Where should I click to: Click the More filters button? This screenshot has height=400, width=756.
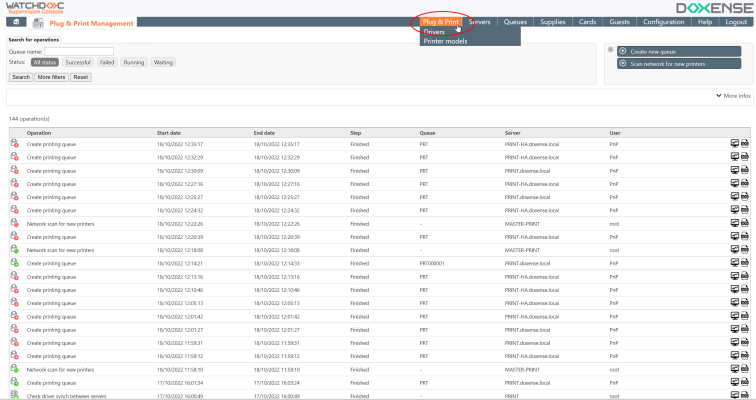tap(51, 77)
